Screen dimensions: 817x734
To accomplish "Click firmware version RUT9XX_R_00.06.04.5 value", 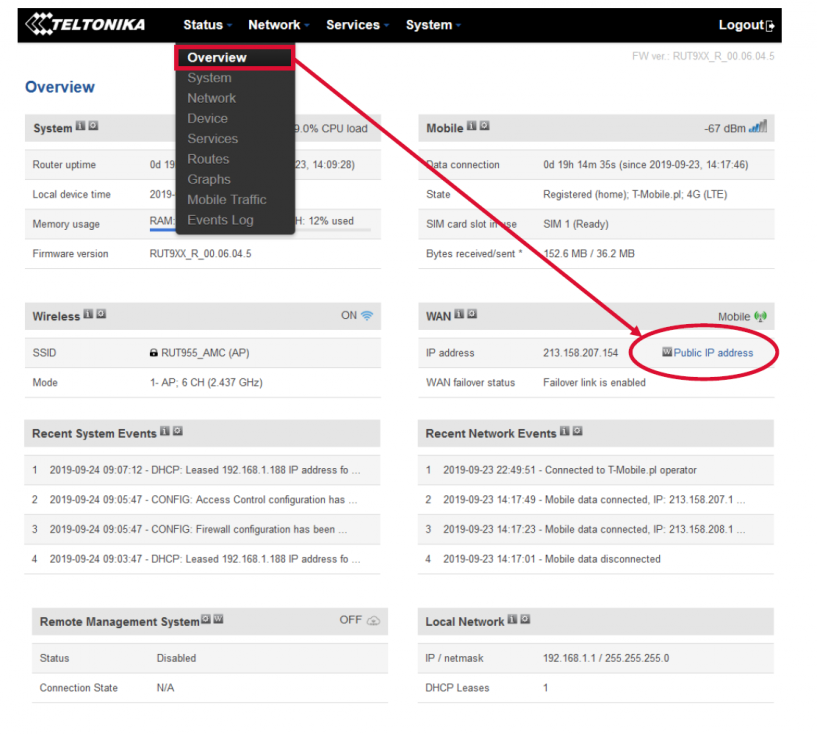I will [x=201, y=254].
